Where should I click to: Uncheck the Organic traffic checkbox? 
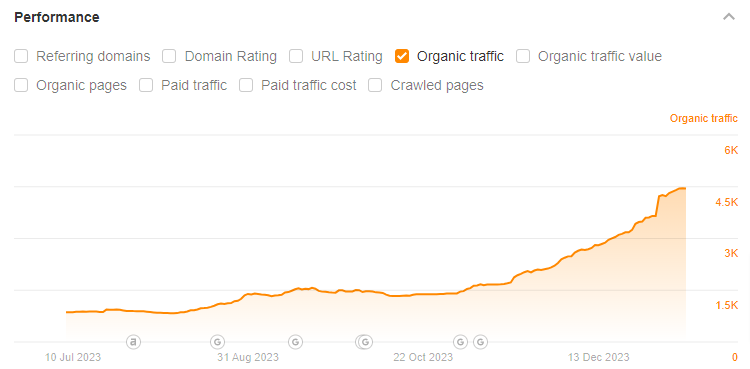[x=402, y=56]
